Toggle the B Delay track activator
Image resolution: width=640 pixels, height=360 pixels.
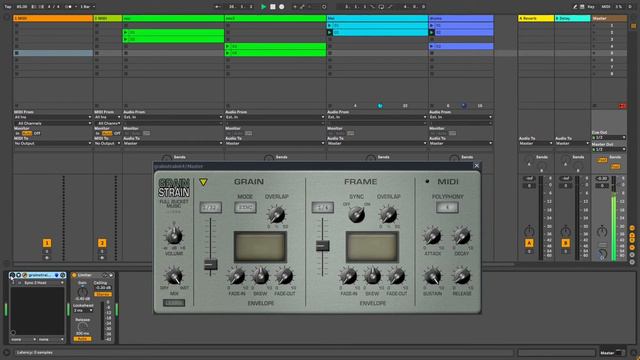[x=565, y=243]
